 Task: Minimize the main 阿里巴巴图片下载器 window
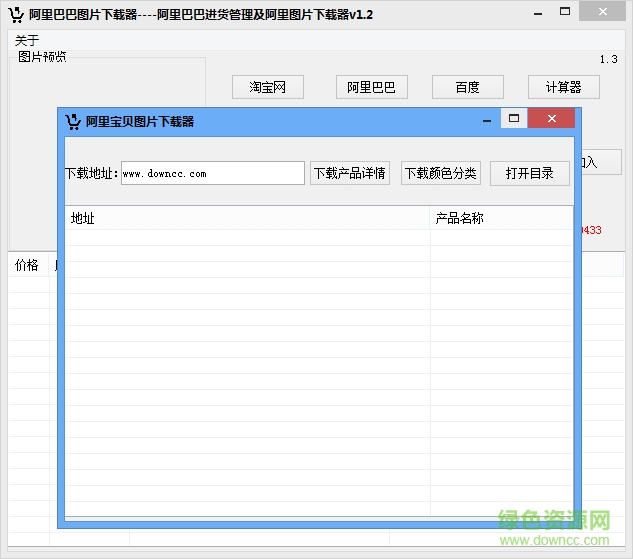tap(540, 14)
